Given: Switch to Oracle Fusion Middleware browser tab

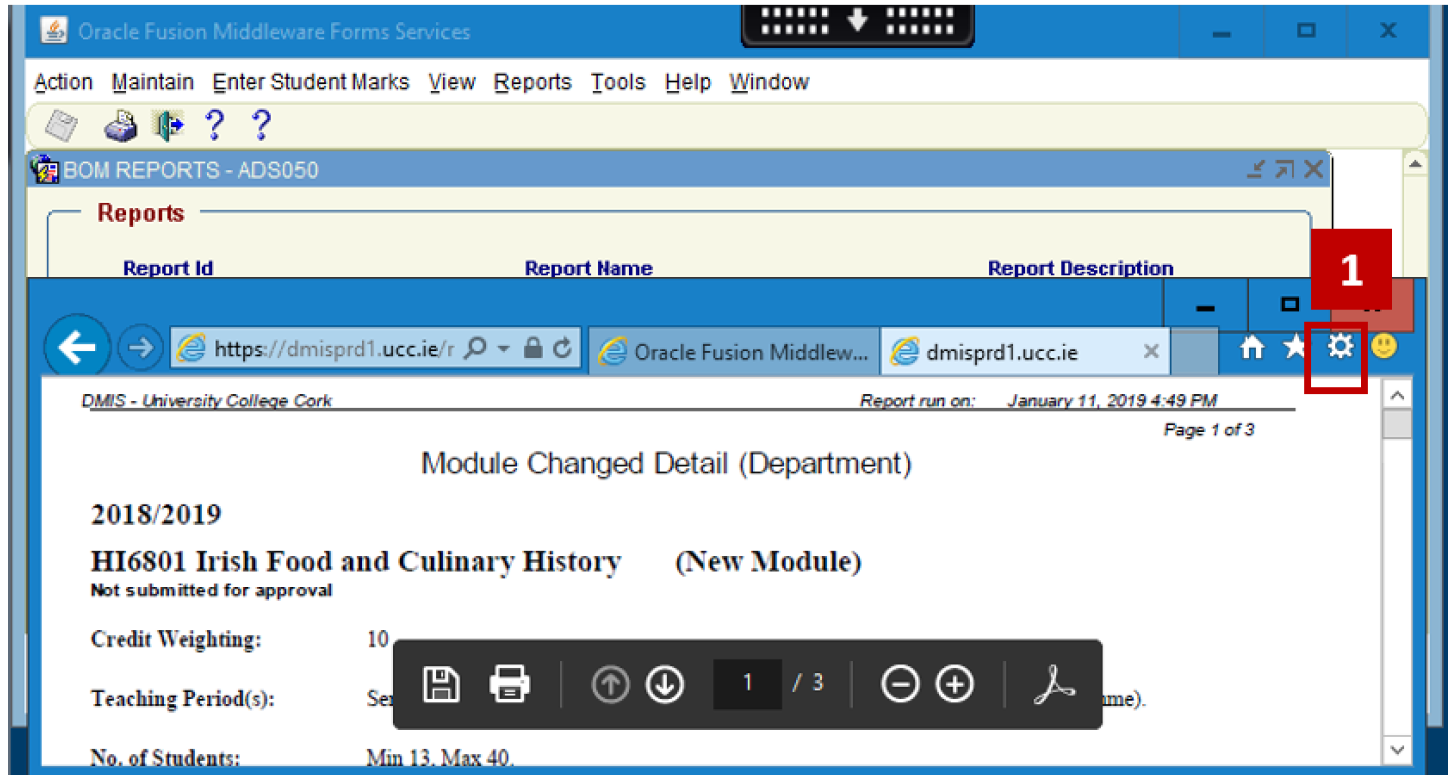Looking at the screenshot, I should (735, 352).
